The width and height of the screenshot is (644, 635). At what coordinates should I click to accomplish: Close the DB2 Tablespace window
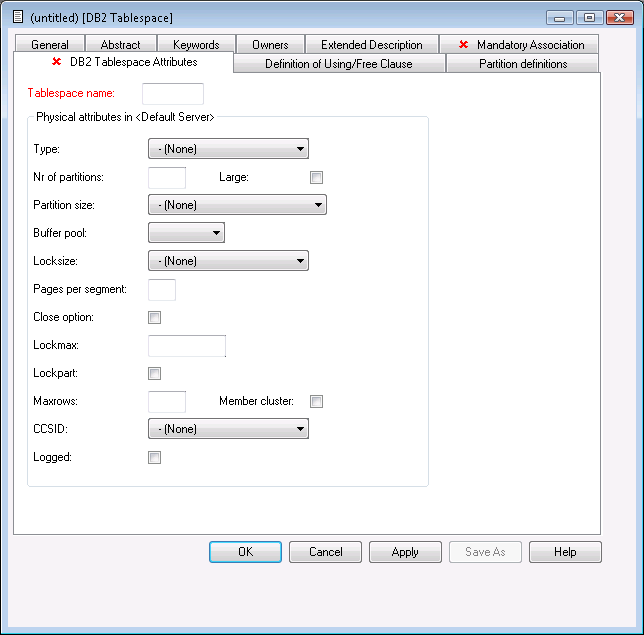click(x=620, y=18)
